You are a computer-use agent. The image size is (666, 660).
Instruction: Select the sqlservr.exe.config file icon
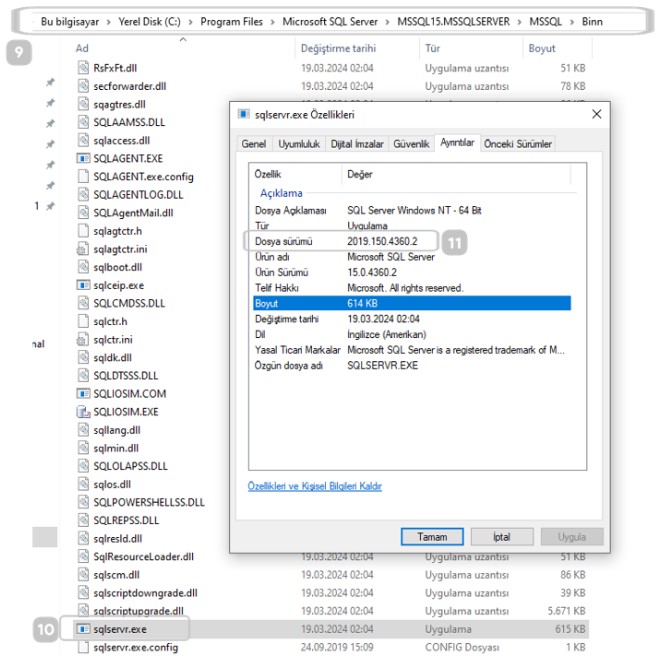click(84, 647)
